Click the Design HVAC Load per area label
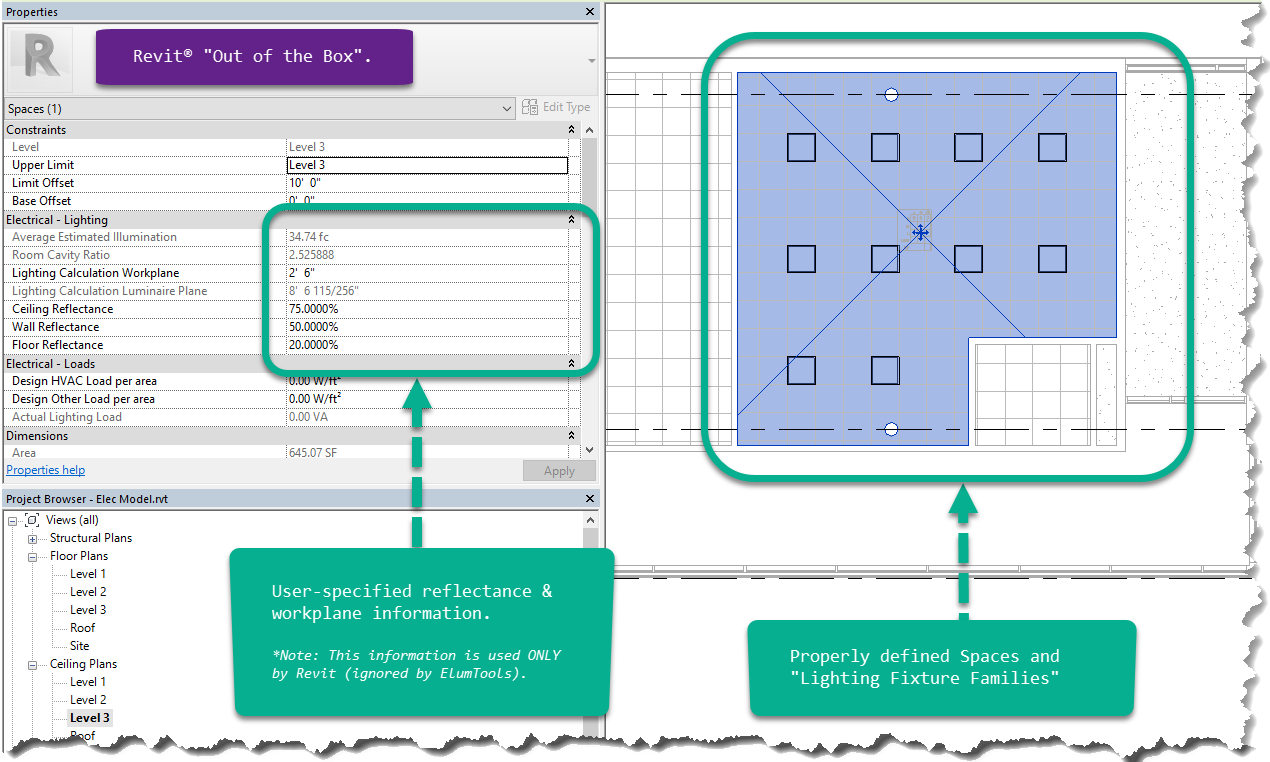1270x762 pixels. [x=84, y=381]
